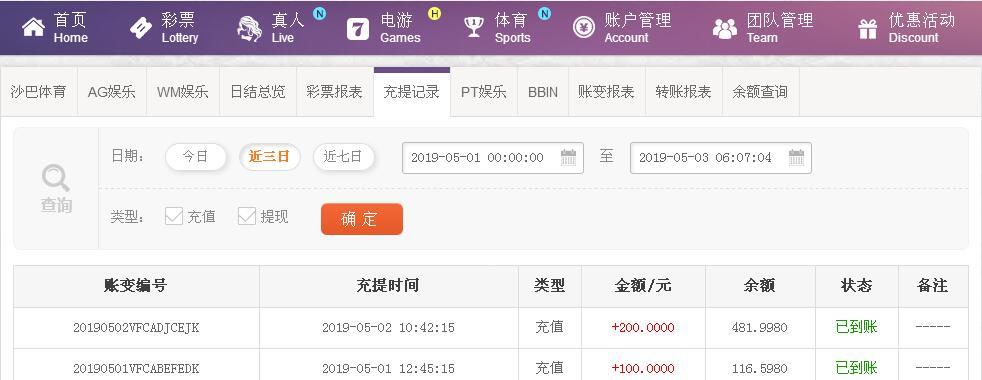Click the Home house icon

click(x=33, y=28)
